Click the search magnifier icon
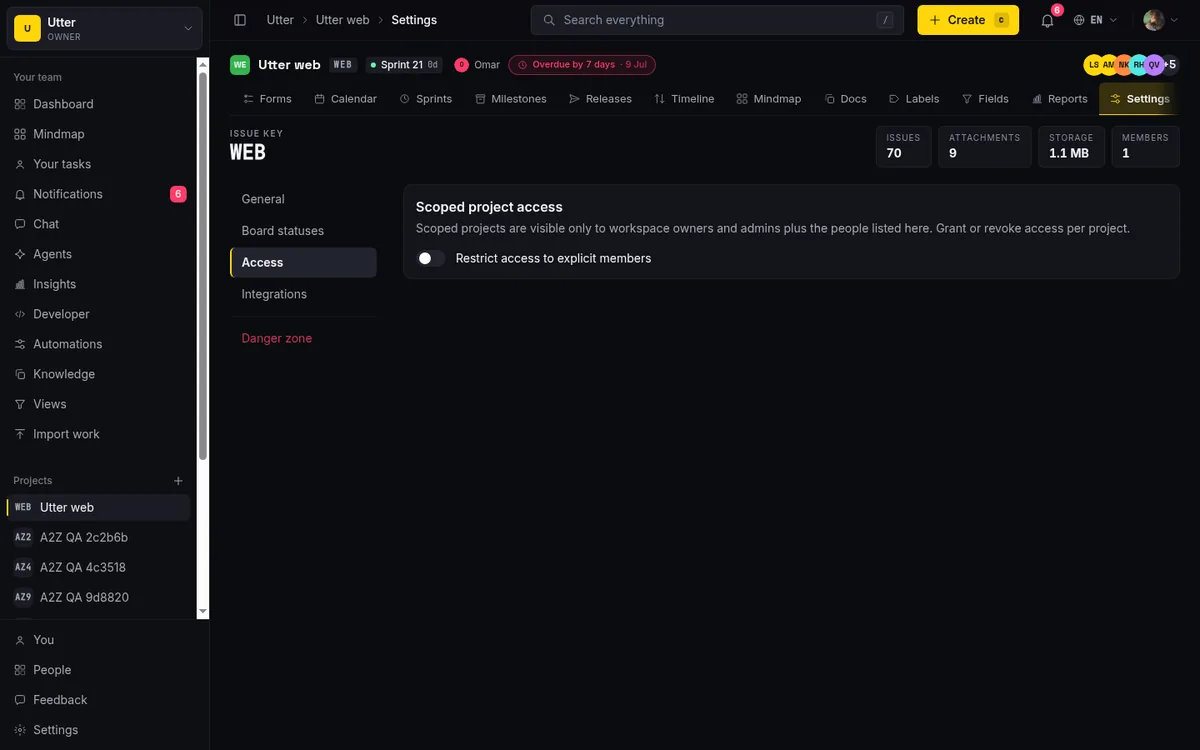This screenshot has width=1200, height=750. [549, 20]
